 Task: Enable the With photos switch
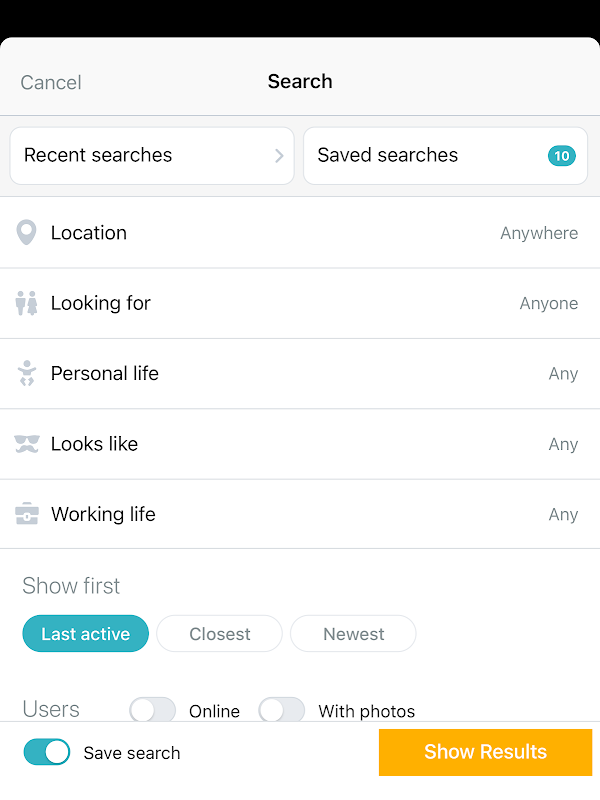(x=281, y=711)
